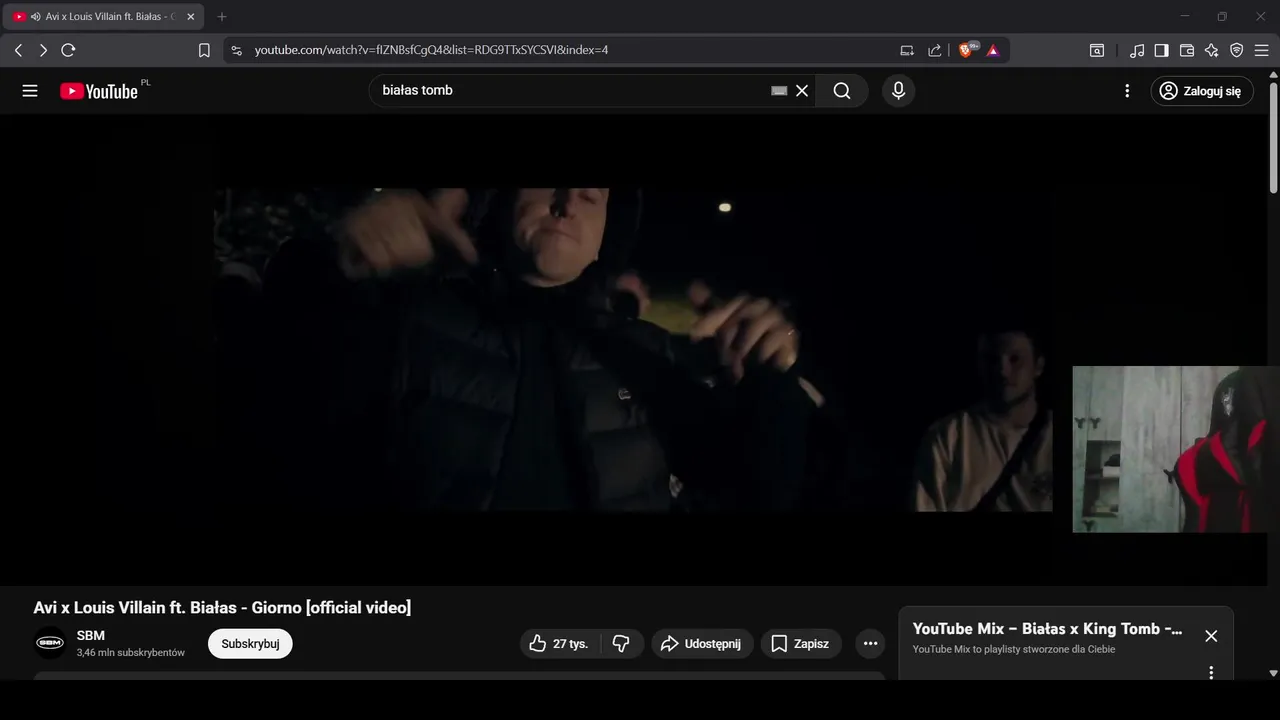Mute the tab via its speaker icon
Image resolution: width=1280 pixels, height=720 pixels.
click(x=36, y=17)
